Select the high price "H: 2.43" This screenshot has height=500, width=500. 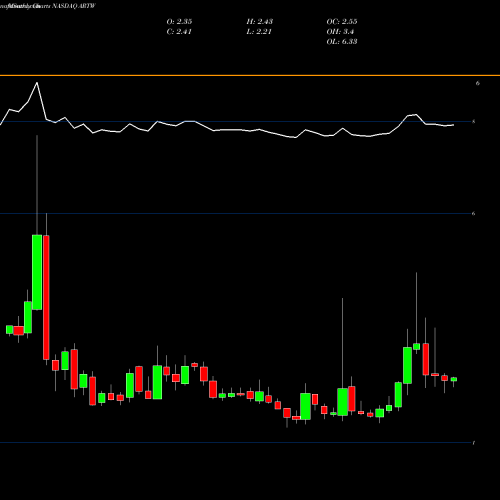pyautogui.click(x=260, y=22)
